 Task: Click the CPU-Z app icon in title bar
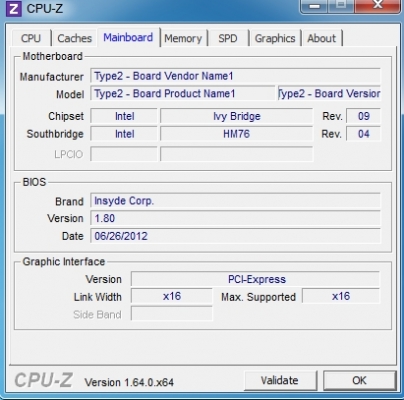click(14, 8)
